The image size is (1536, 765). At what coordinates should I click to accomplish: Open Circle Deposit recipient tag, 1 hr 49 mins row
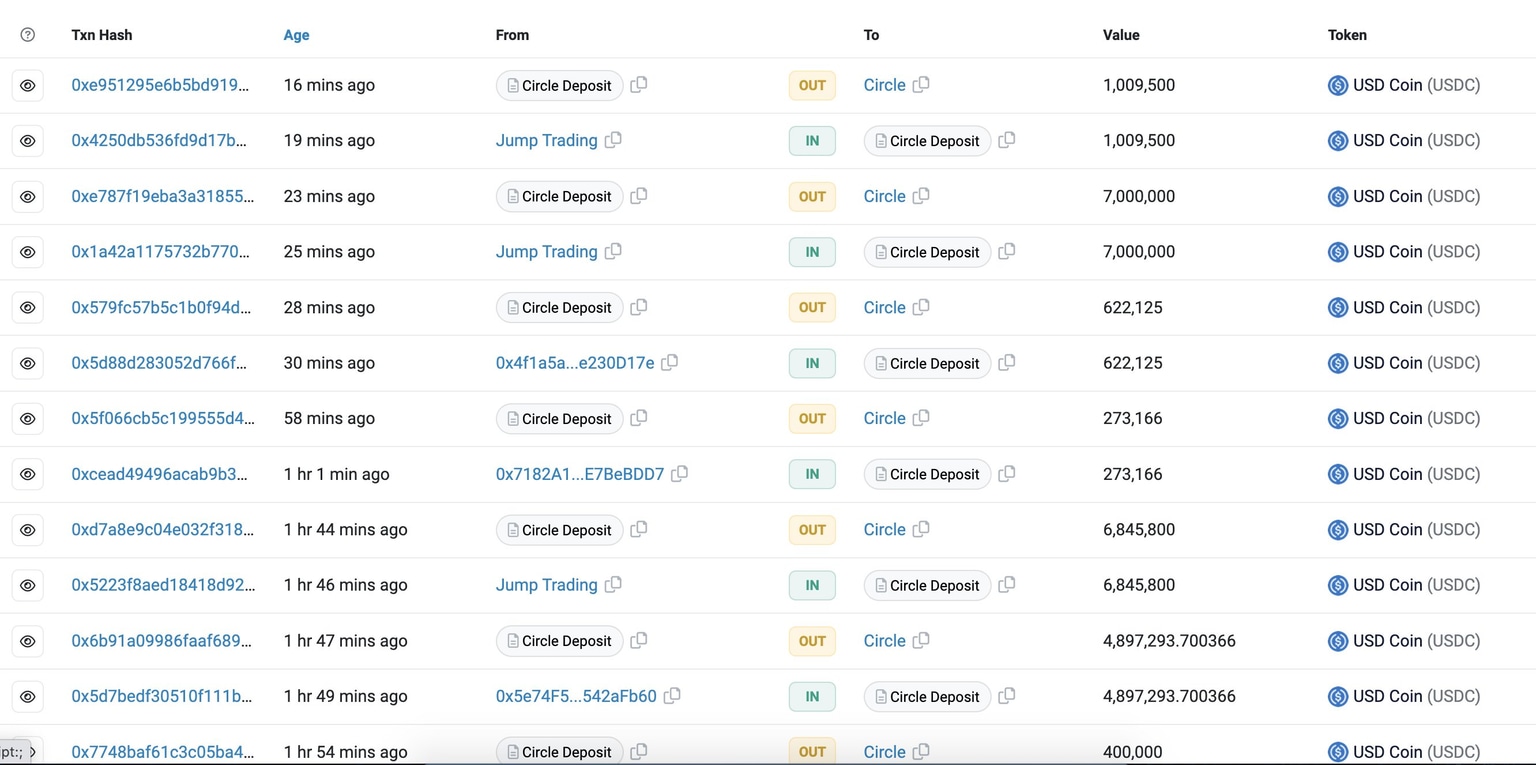(x=928, y=697)
